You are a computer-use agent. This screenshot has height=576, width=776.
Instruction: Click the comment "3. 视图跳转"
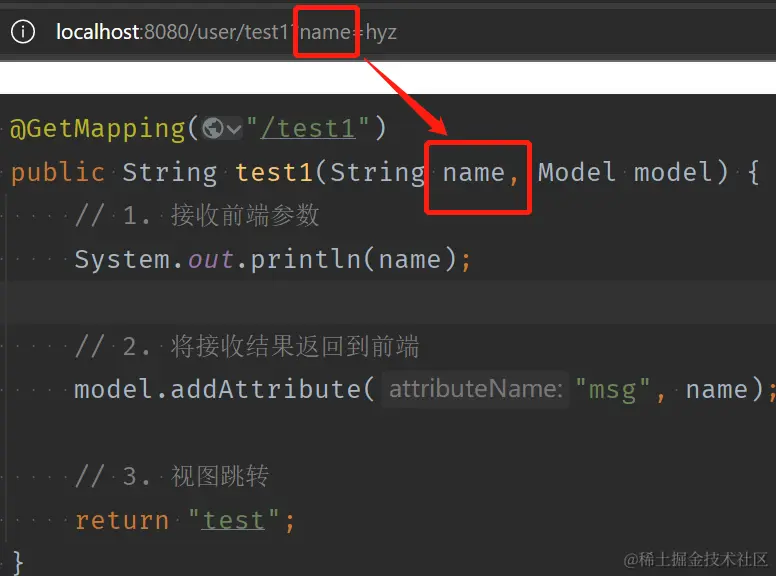click(x=172, y=477)
